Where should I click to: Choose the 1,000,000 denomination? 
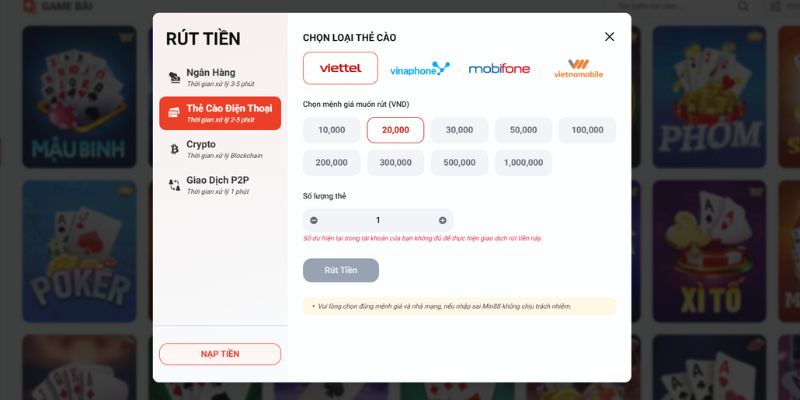pyautogui.click(x=523, y=162)
